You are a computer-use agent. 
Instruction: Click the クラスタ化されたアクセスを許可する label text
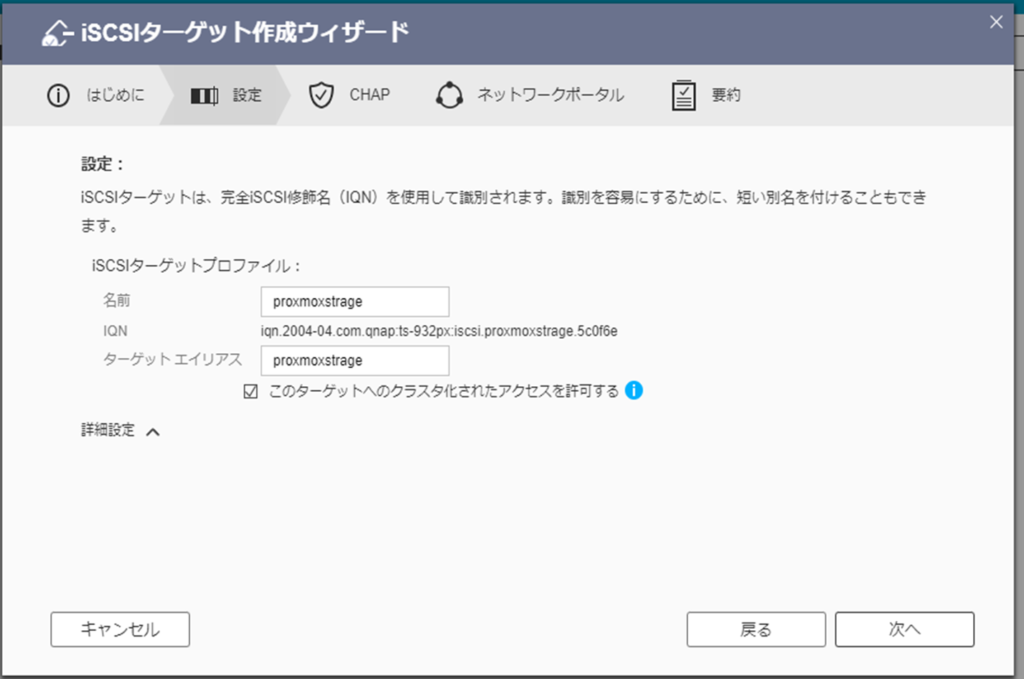tap(444, 391)
